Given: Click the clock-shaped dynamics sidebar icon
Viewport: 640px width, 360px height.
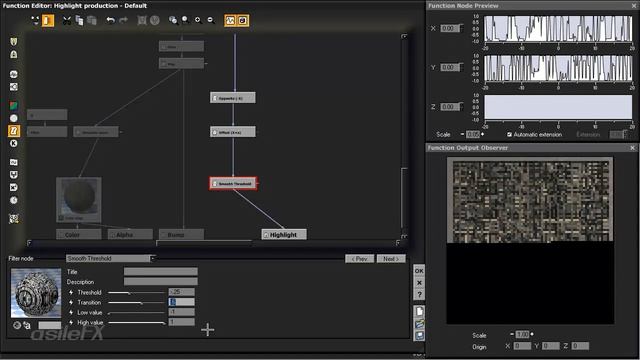Looking at the screenshot, I should [13, 200].
